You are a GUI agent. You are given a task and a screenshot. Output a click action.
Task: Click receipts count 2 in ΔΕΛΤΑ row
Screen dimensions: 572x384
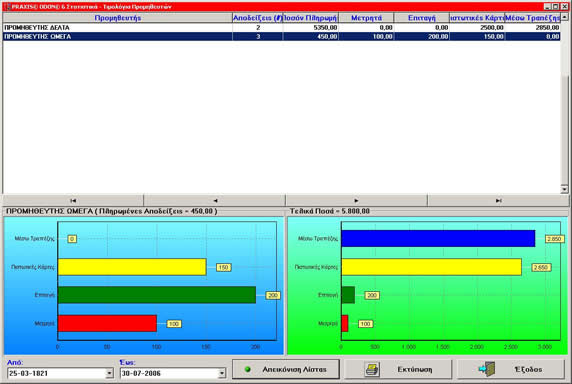[x=258, y=27]
